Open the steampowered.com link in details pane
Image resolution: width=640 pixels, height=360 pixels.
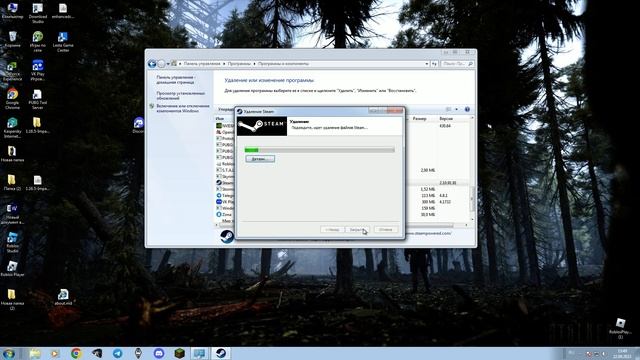coord(429,233)
